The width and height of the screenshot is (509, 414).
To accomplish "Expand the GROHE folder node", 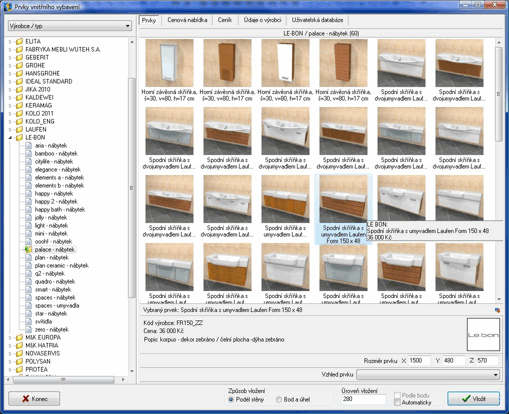I will (x=10, y=65).
